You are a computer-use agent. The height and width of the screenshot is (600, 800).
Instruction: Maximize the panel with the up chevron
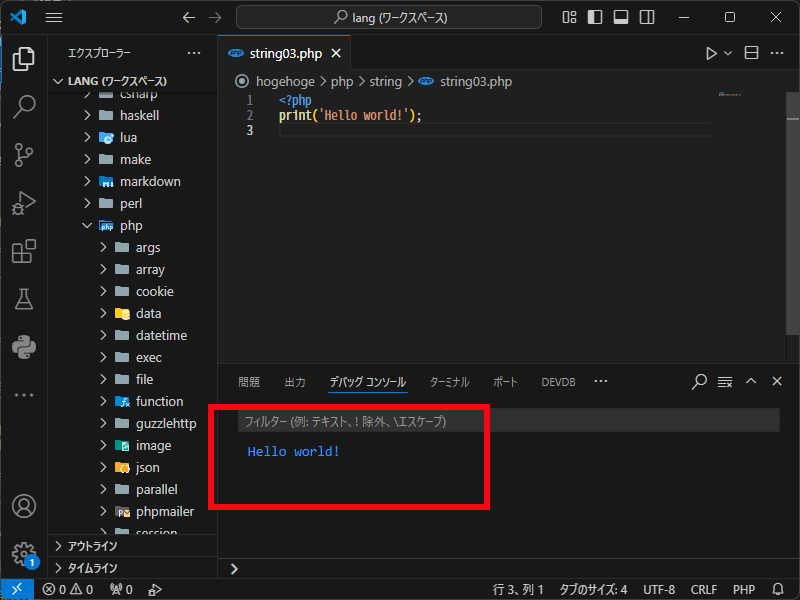pyautogui.click(x=751, y=381)
